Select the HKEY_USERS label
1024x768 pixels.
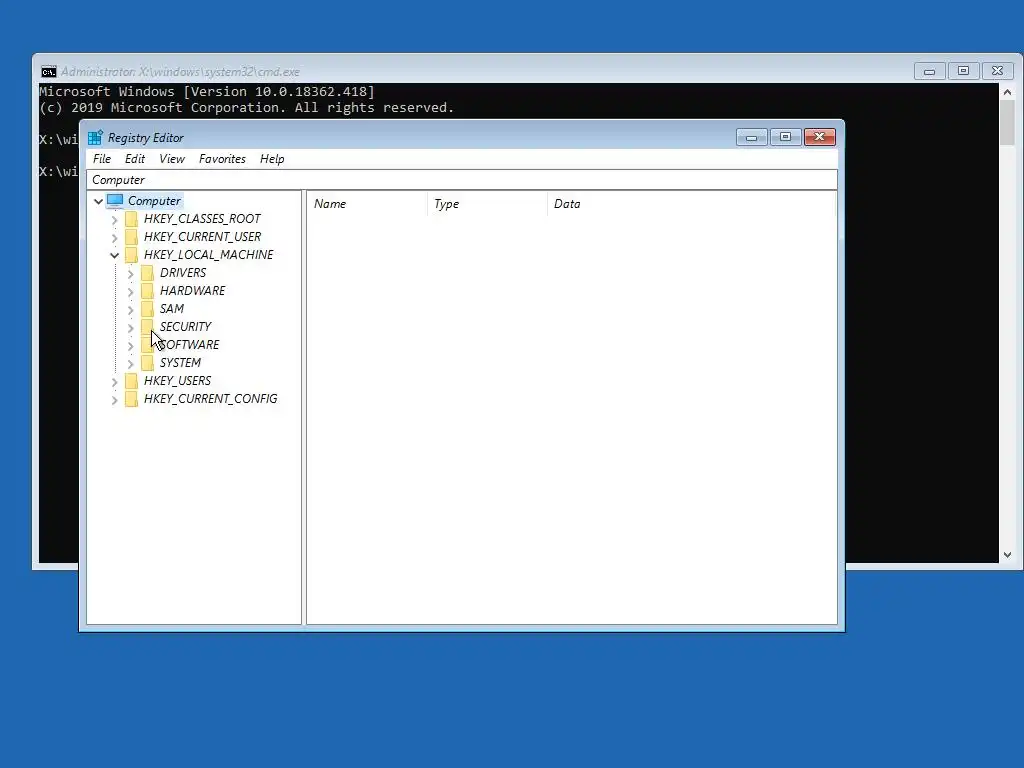pos(177,381)
